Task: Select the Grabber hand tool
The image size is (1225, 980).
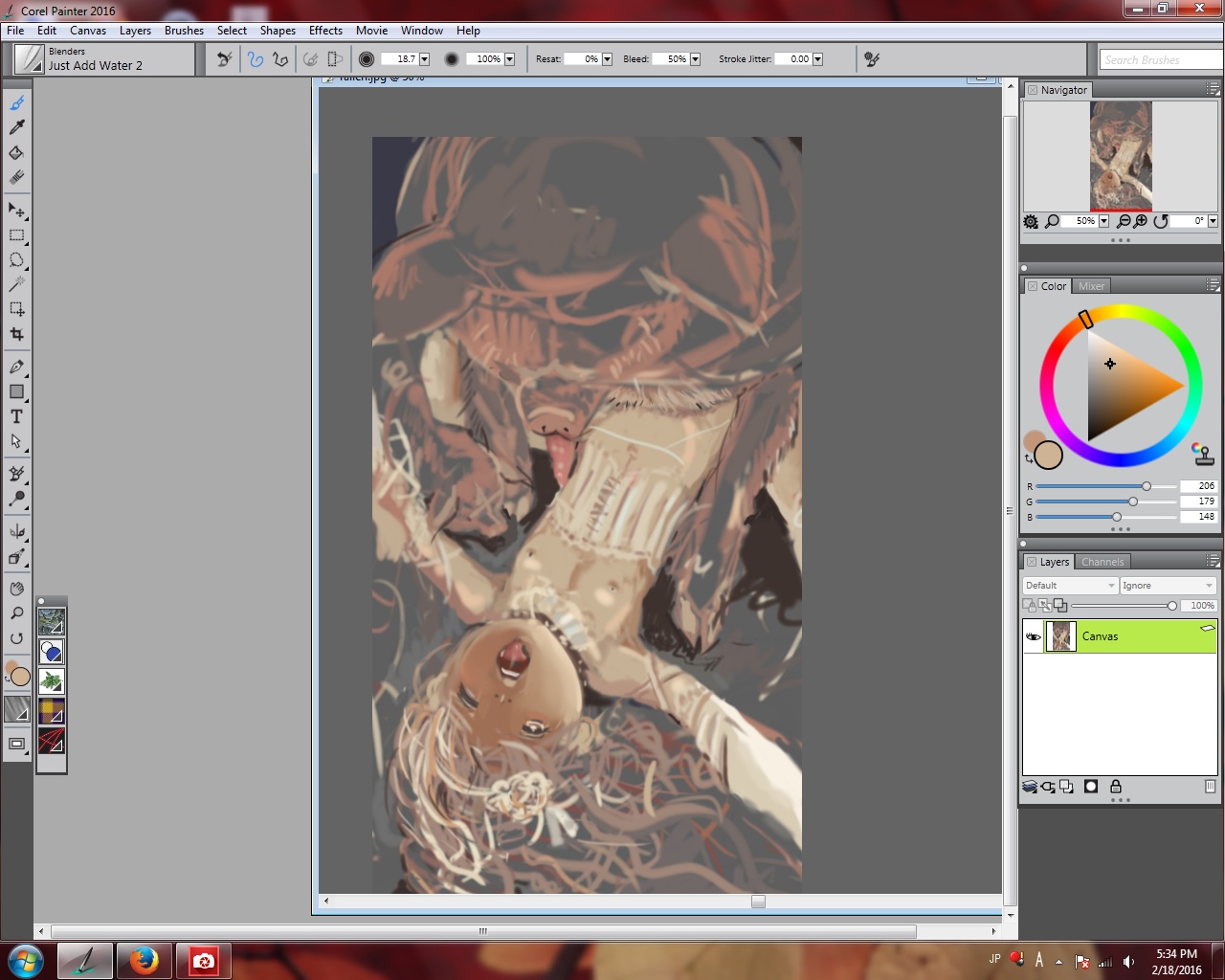Action: (x=16, y=589)
